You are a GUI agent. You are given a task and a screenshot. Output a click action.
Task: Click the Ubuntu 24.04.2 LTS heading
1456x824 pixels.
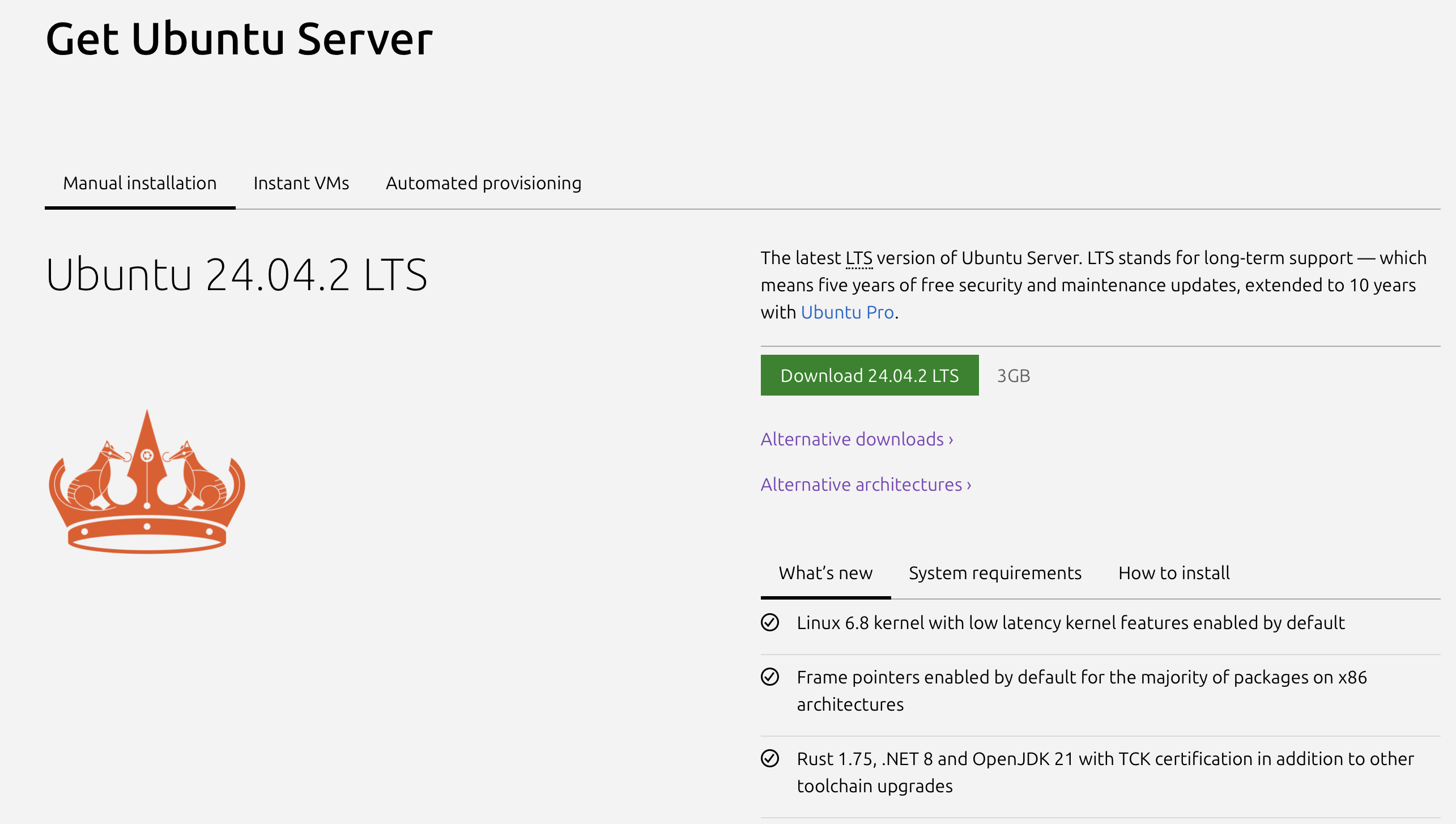click(236, 275)
